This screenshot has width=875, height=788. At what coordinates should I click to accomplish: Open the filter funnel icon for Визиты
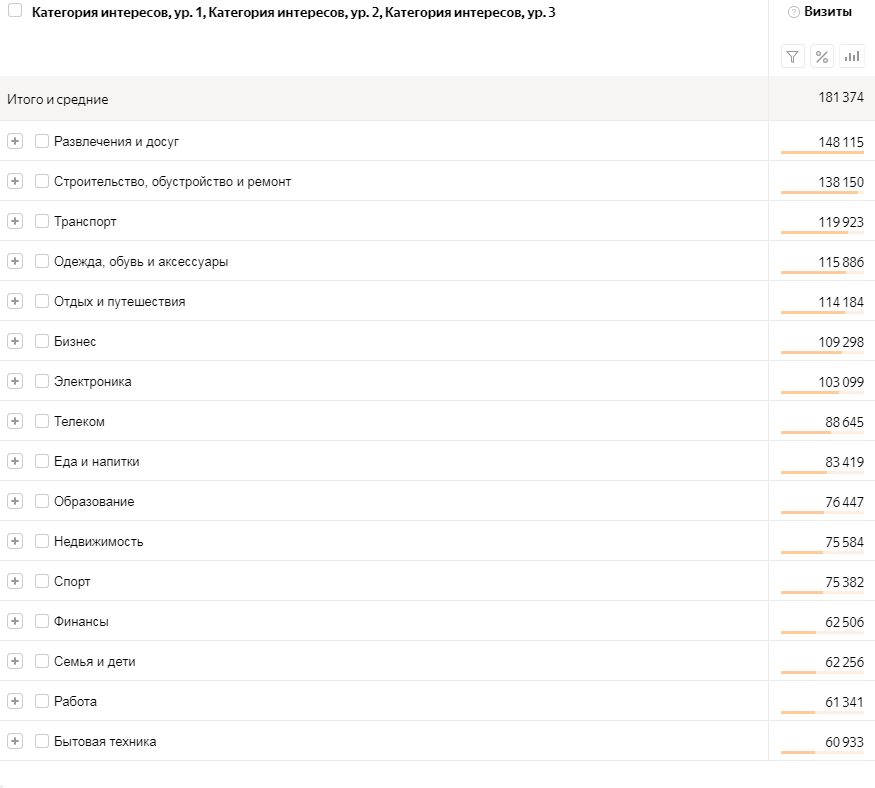coord(792,56)
